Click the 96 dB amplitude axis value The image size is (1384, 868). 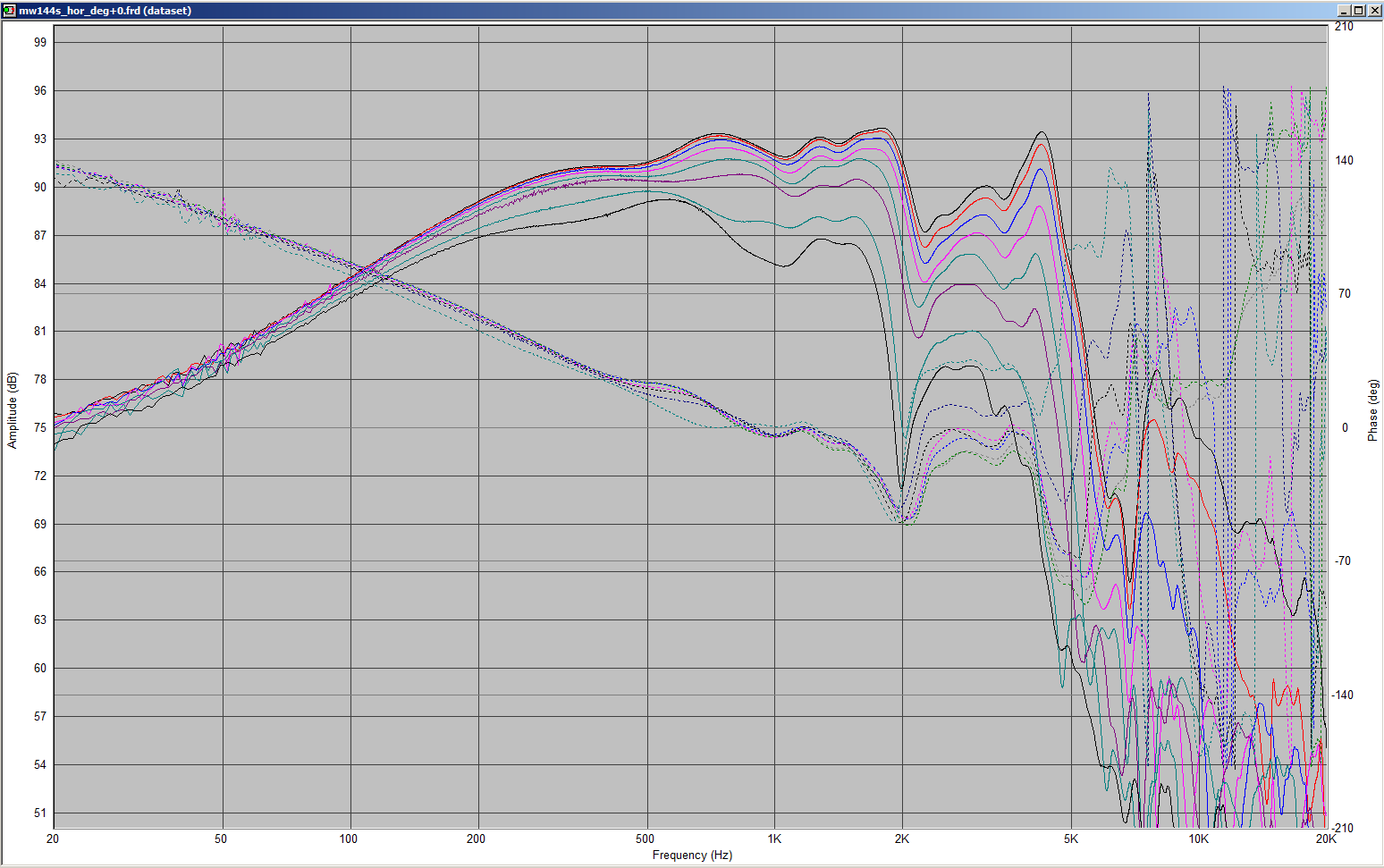point(40,91)
